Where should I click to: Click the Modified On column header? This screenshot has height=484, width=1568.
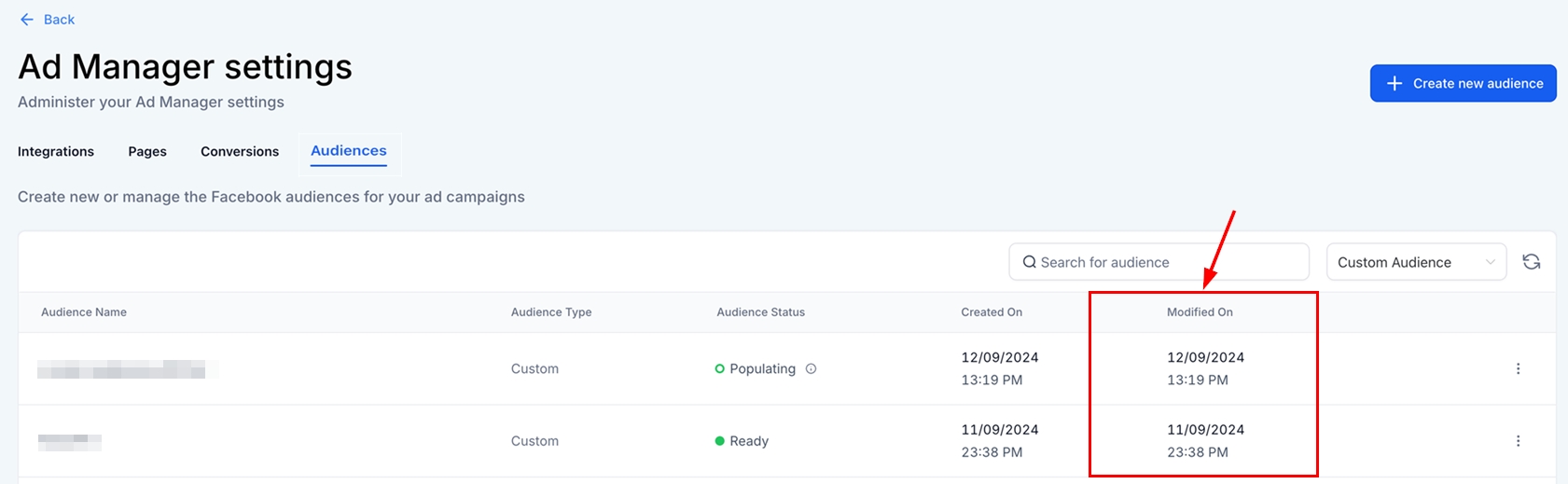1200,312
